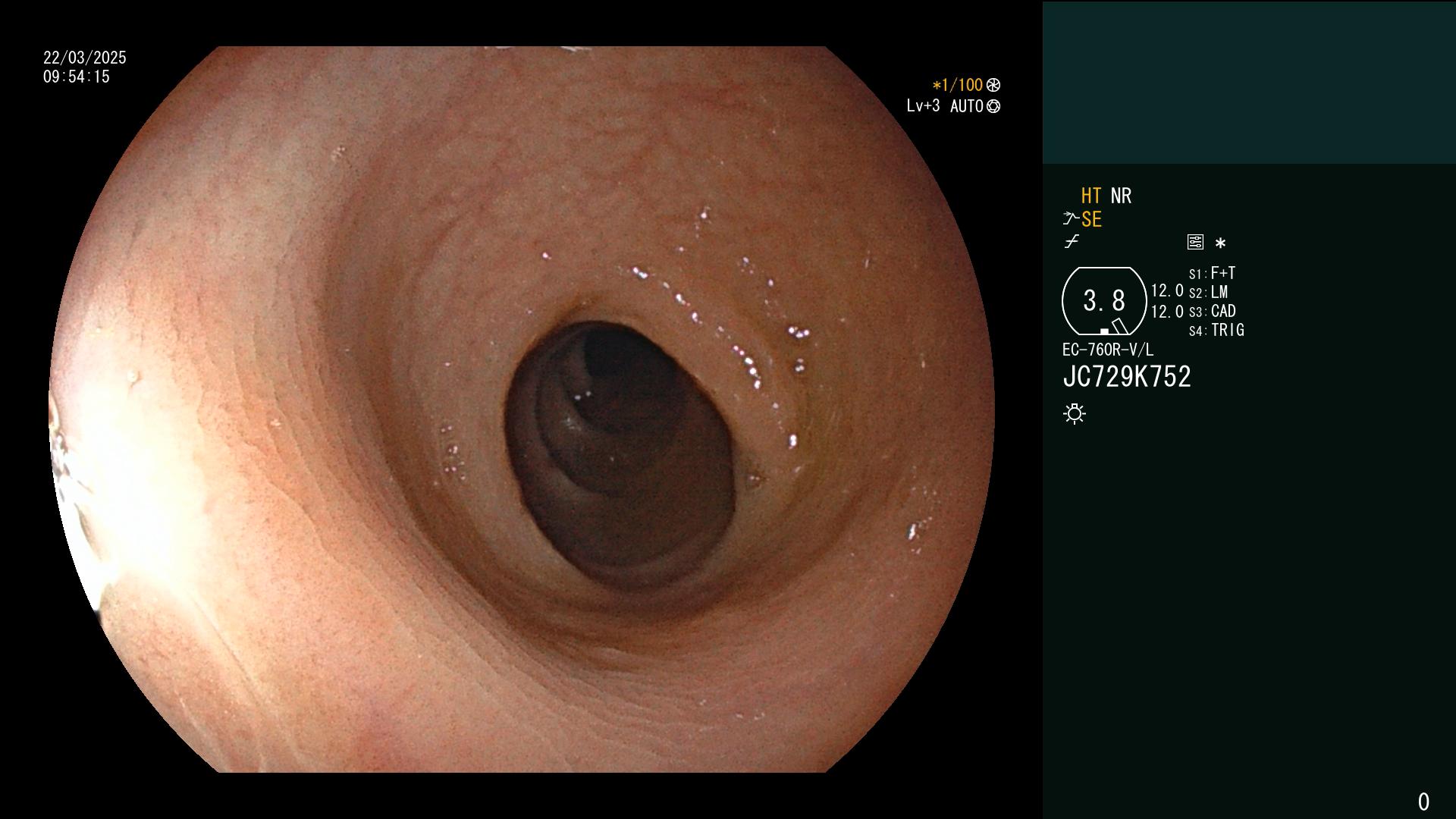Click the date 22/03/2025

click(85, 58)
